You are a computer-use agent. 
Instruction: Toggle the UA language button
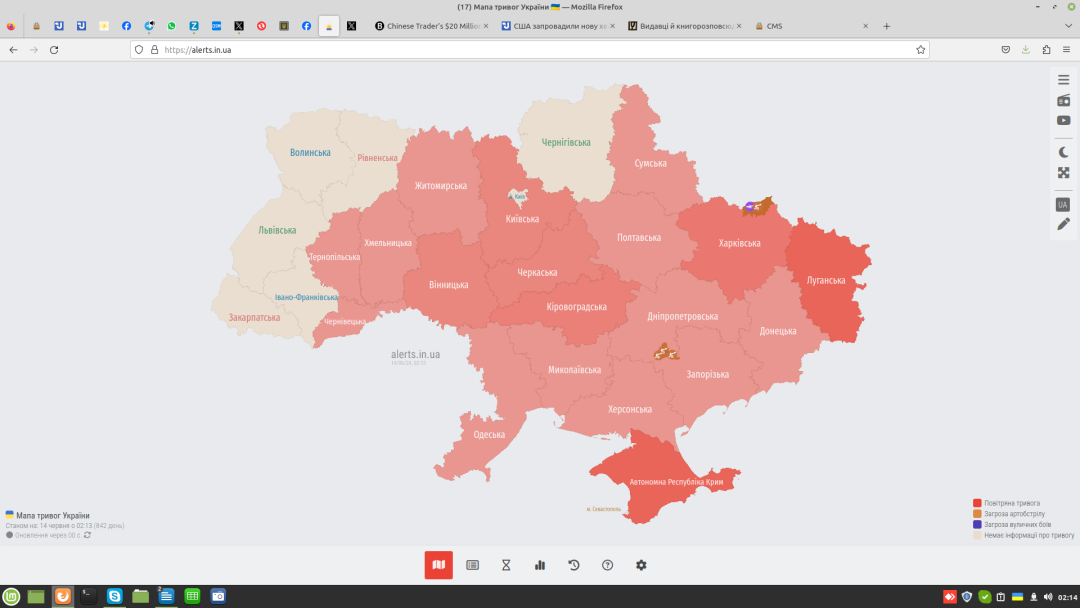tap(1063, 204)
